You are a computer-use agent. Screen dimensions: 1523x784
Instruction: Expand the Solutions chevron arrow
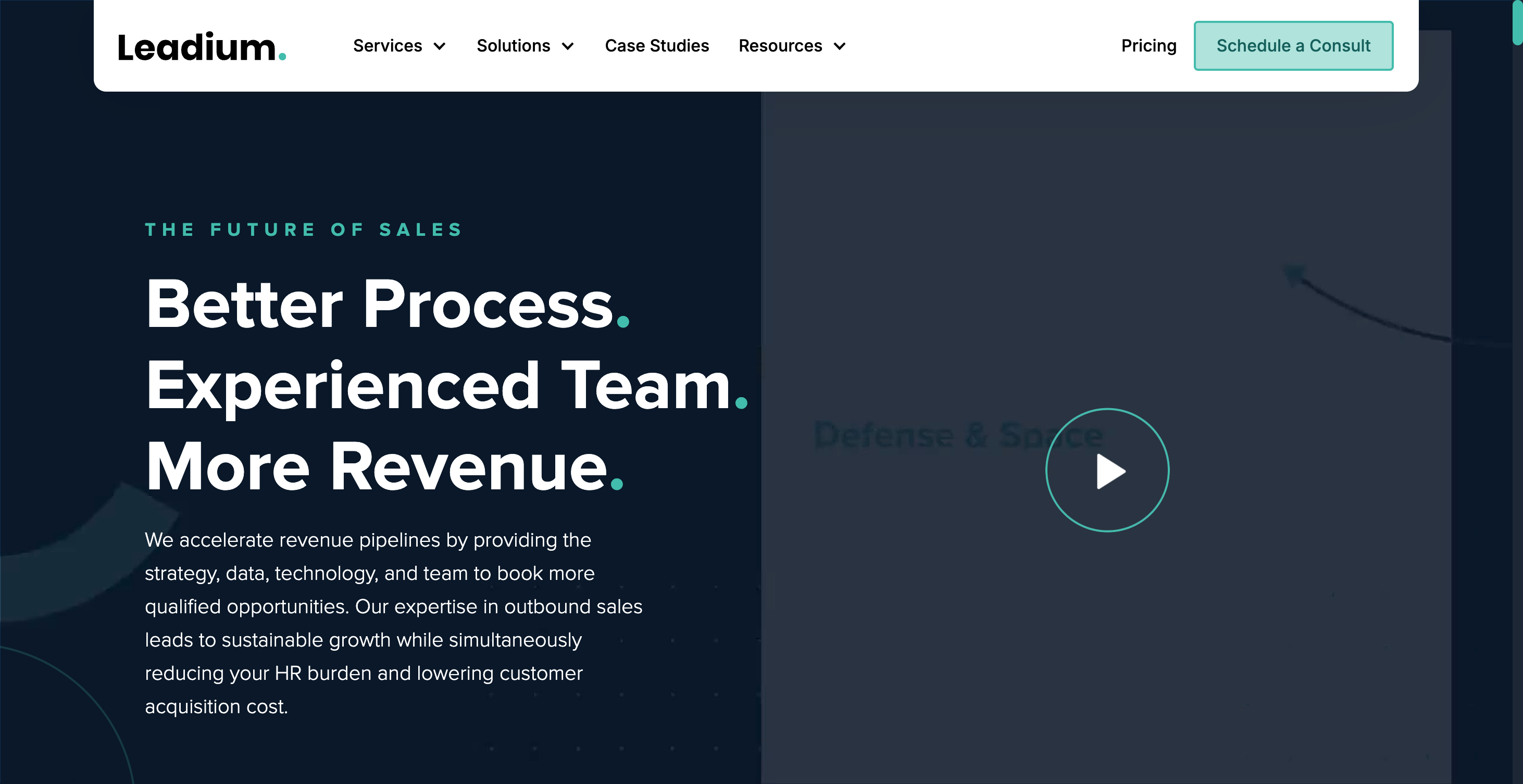(568, 46)
